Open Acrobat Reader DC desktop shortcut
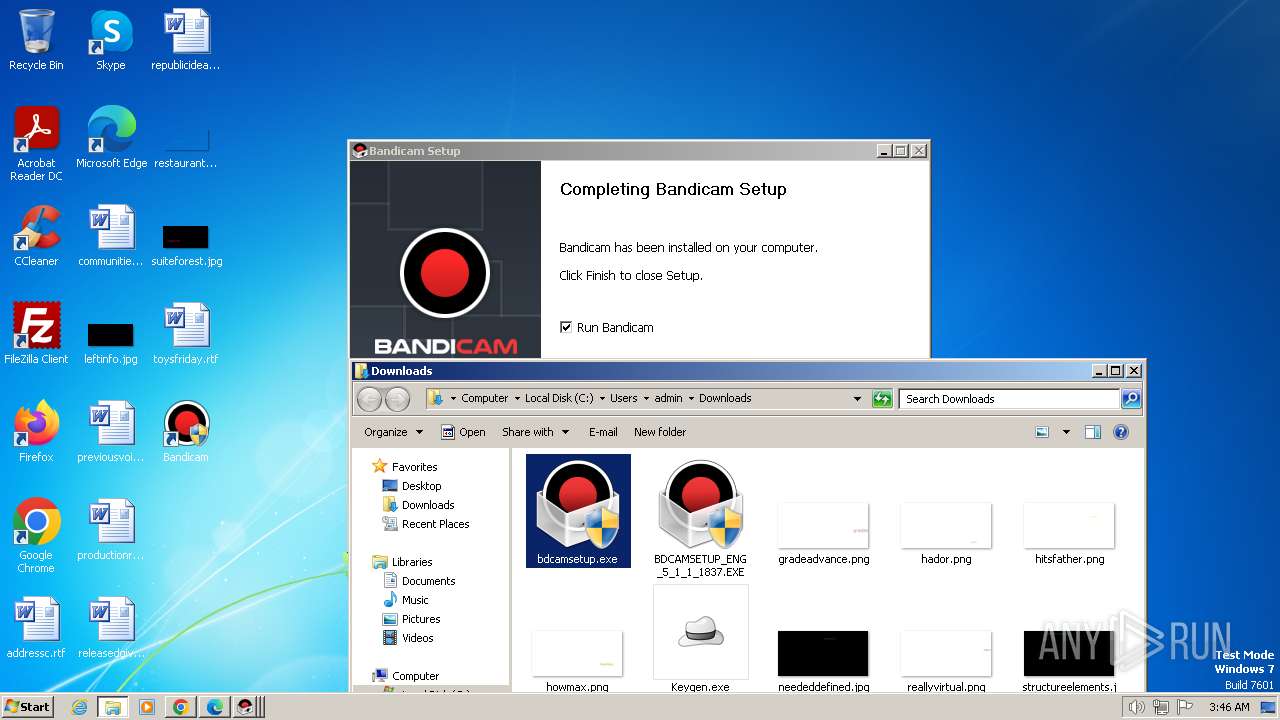 (36, 144)
